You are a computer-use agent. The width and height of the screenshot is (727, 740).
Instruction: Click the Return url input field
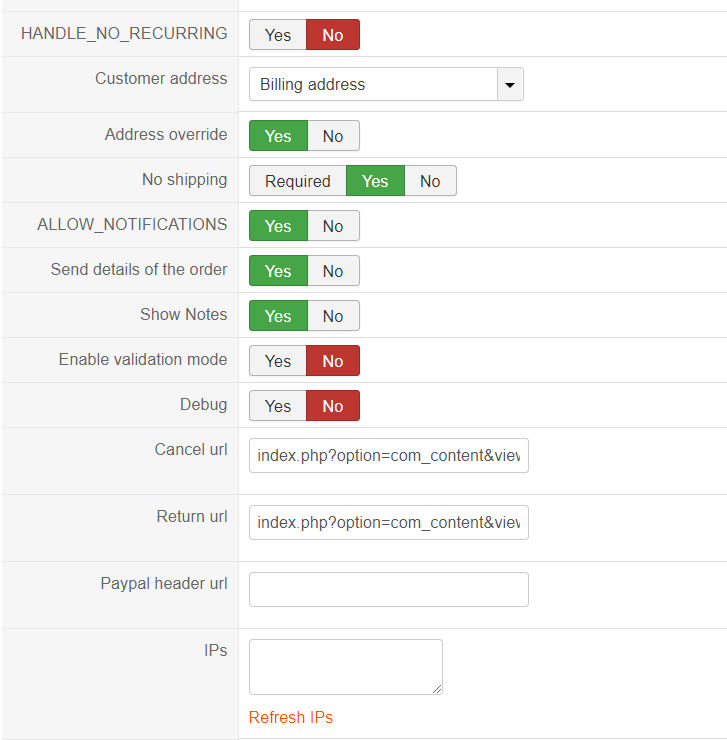[x=388, y=522]
